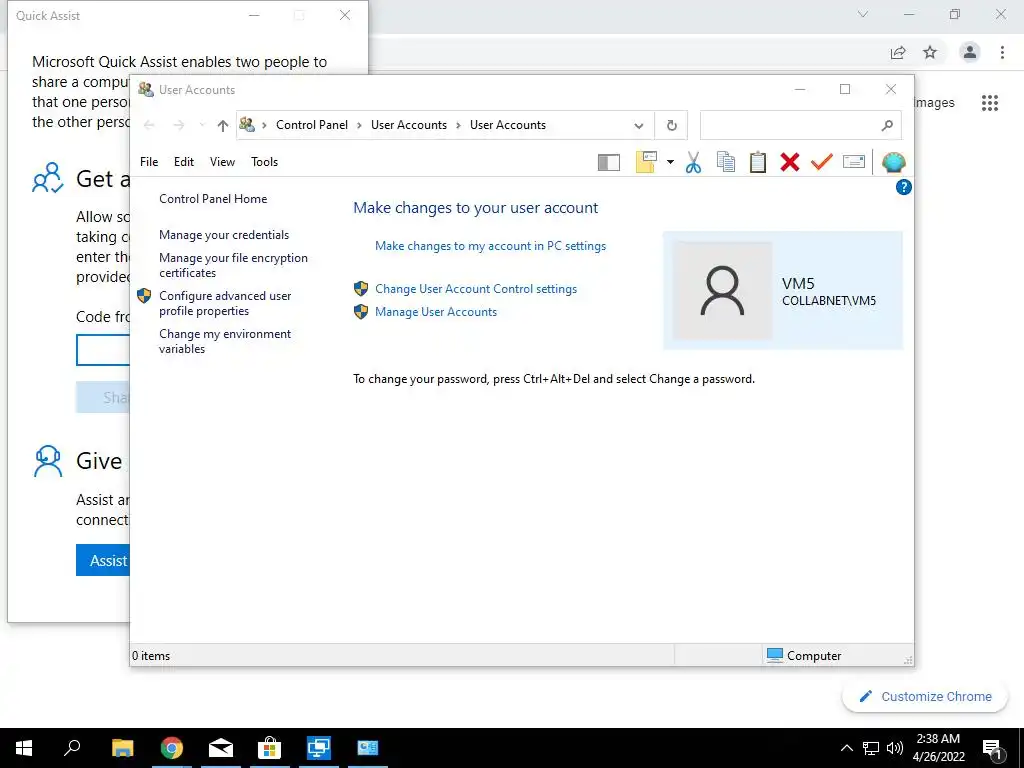Open the Tools menu
The width and height of the screenshot is (1024, 768).
pos(264,162)
